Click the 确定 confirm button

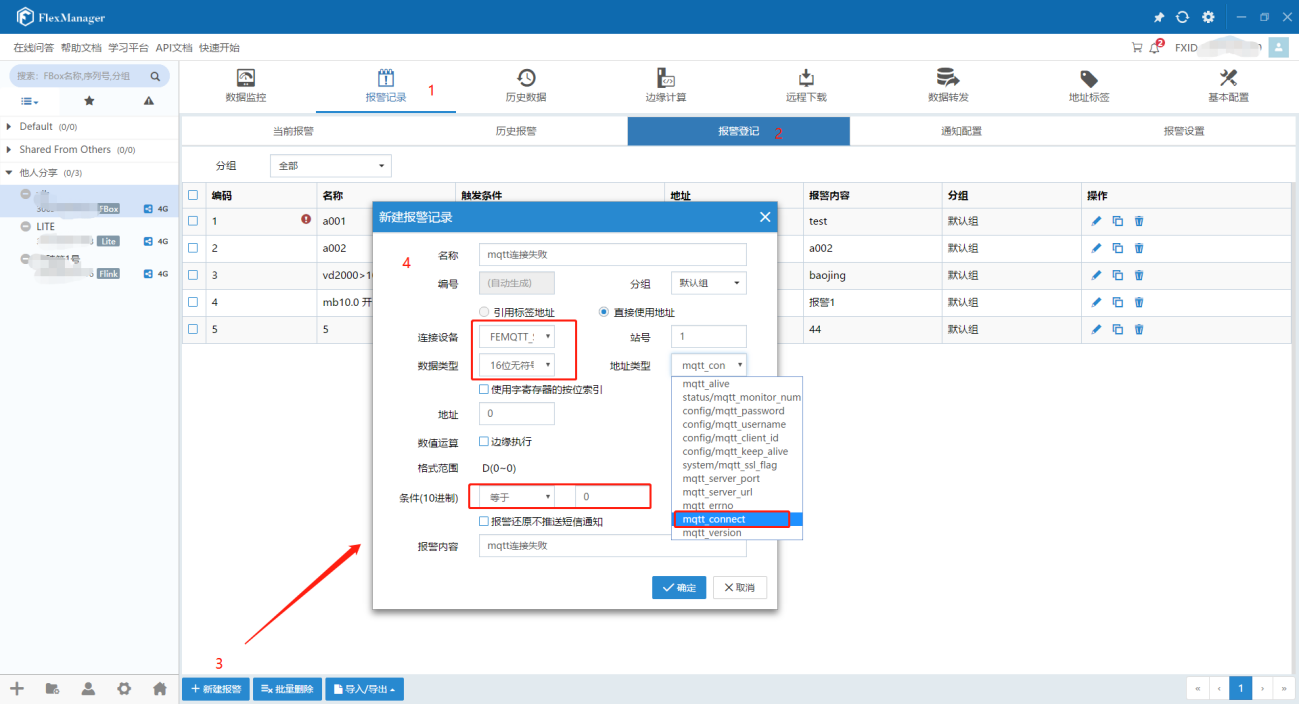(x=679, y=588)
